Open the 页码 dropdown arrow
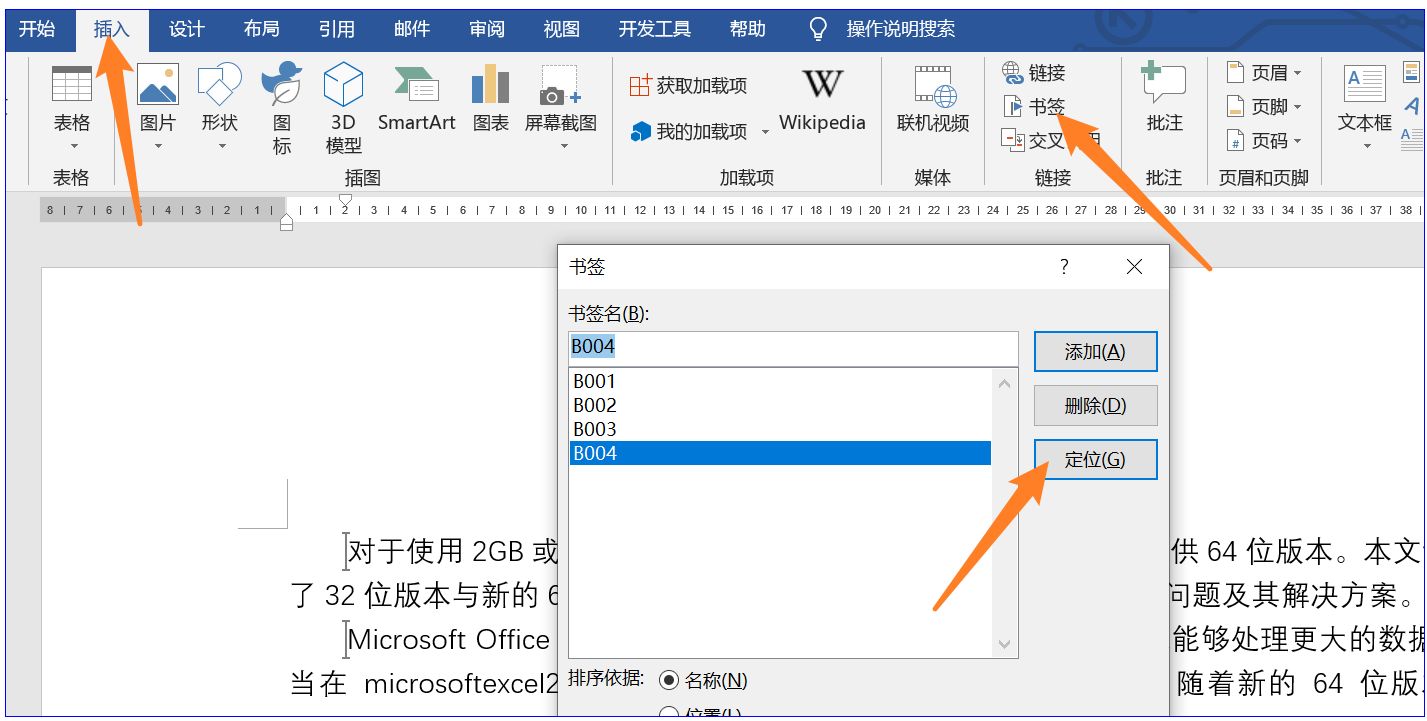Viewport: 1427px width, 721px height. 1298,141
